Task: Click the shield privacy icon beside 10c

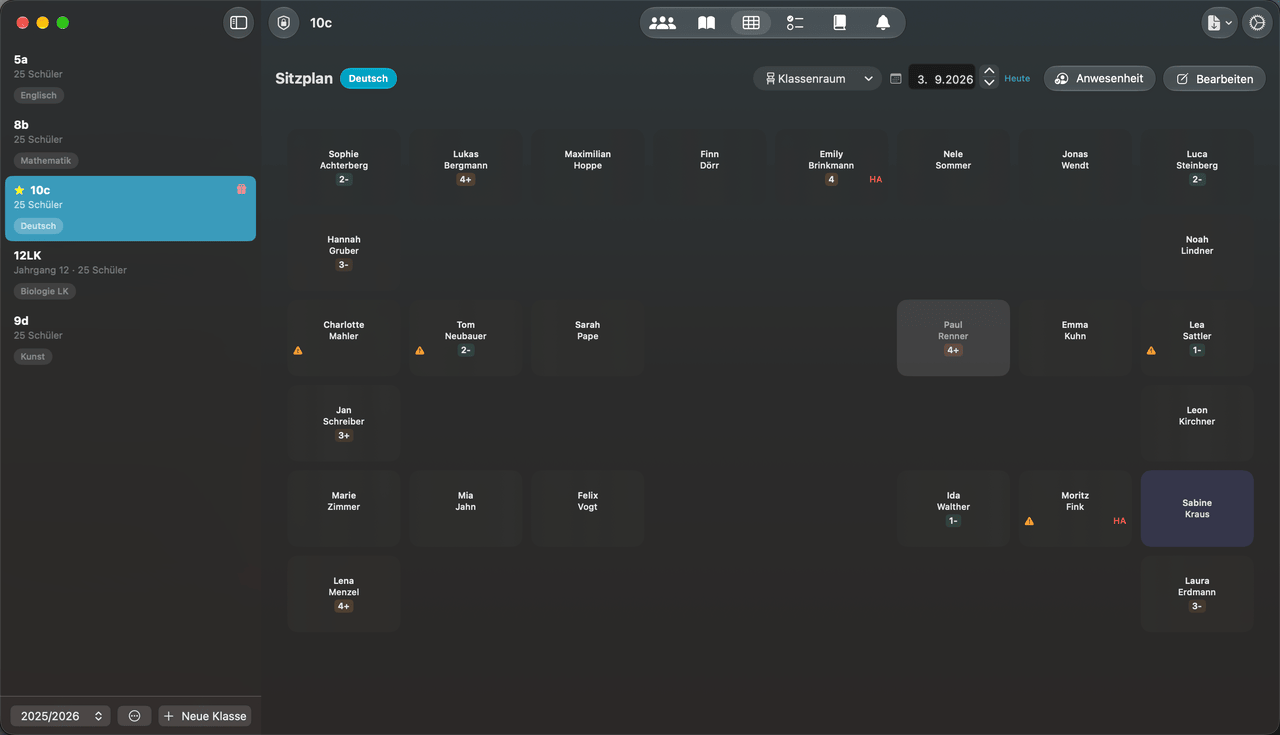Action: [284, 22]
